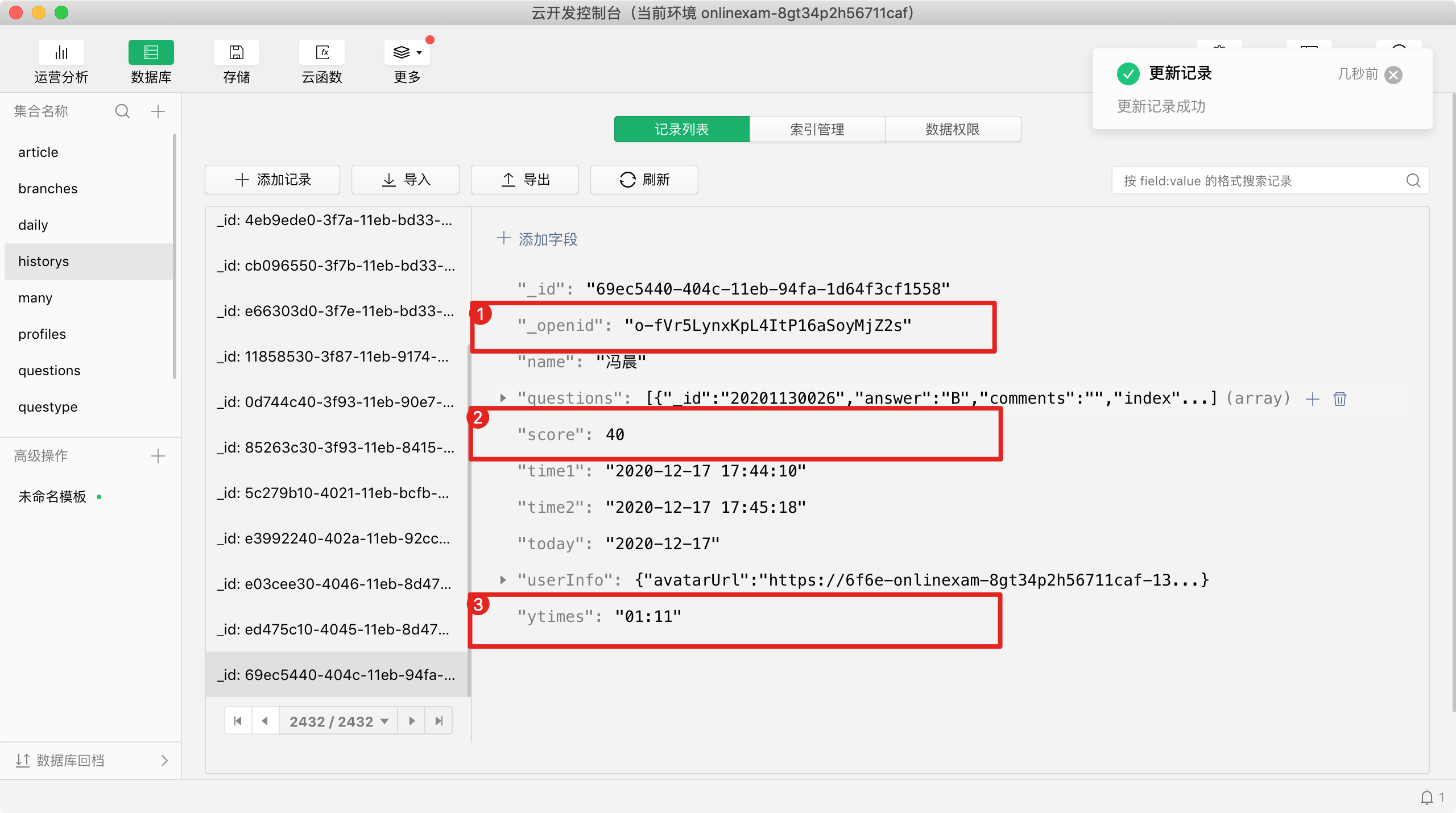Switch to the 数据权限 tab
This screenshot has width=1456, height=813.
click(x=953, y=130)
